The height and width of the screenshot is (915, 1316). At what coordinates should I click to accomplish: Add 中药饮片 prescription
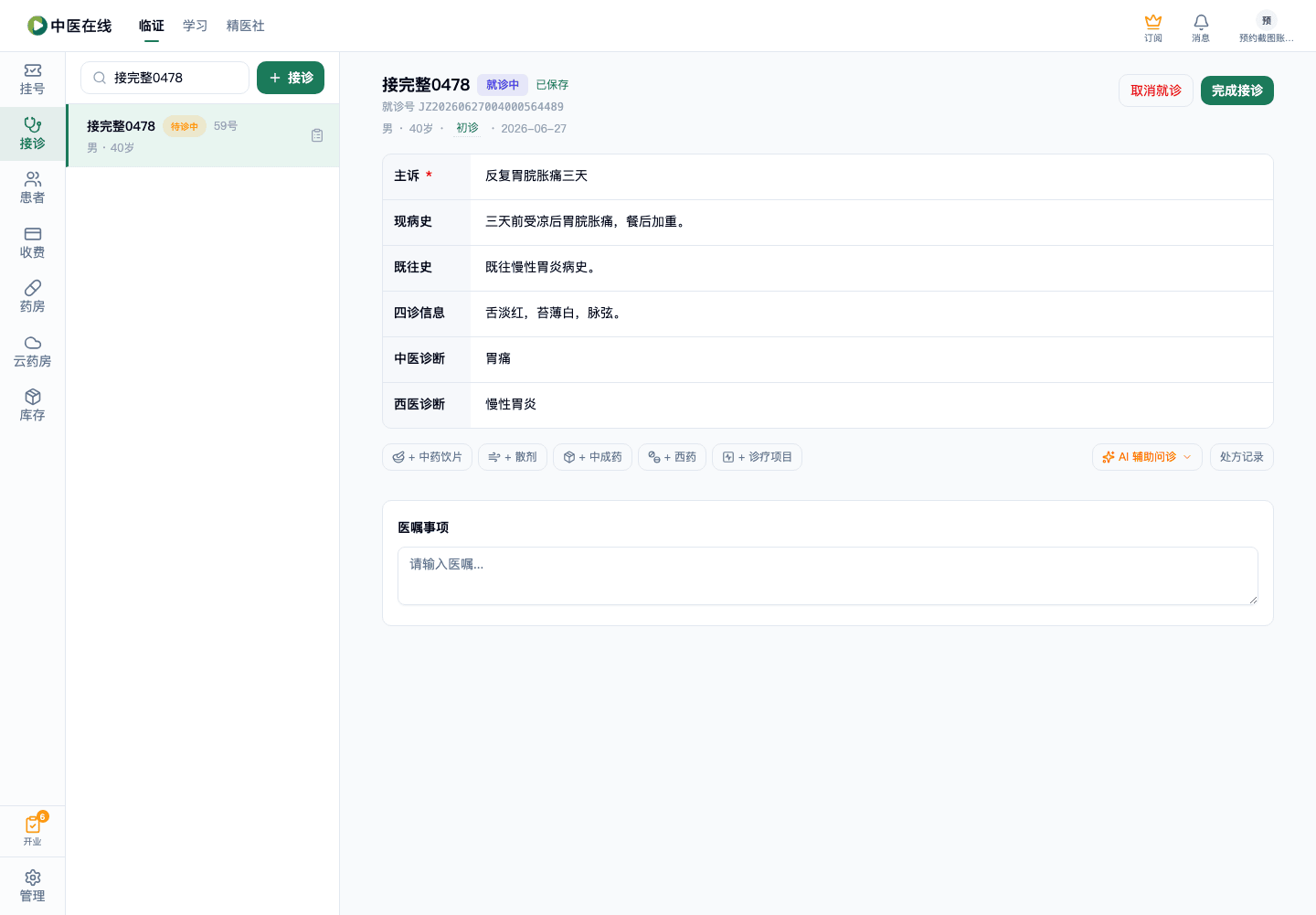pos(427,457)
